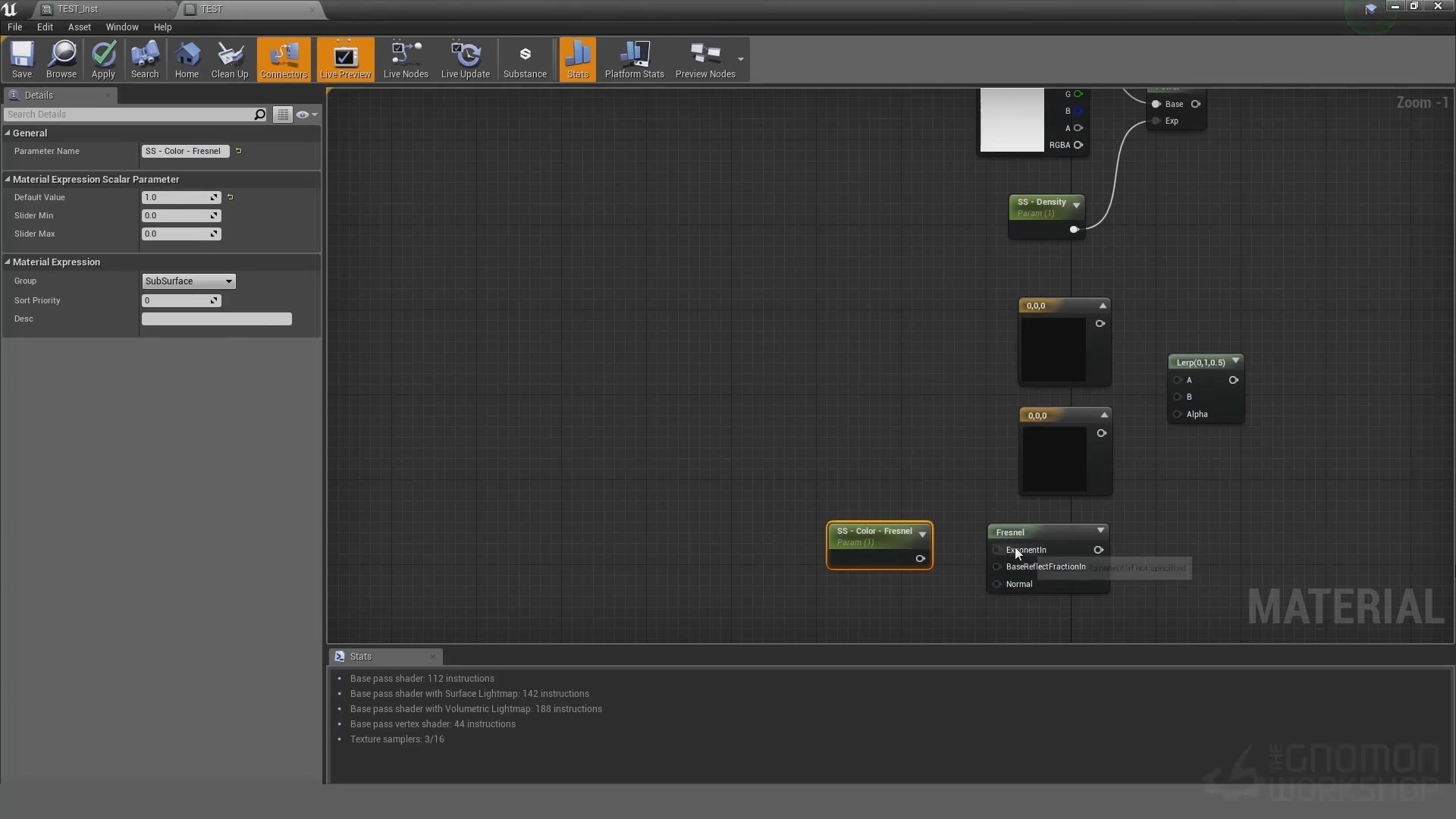Close the Stats panel at the bottom
1456x819 pixels.
pos(432,657)
